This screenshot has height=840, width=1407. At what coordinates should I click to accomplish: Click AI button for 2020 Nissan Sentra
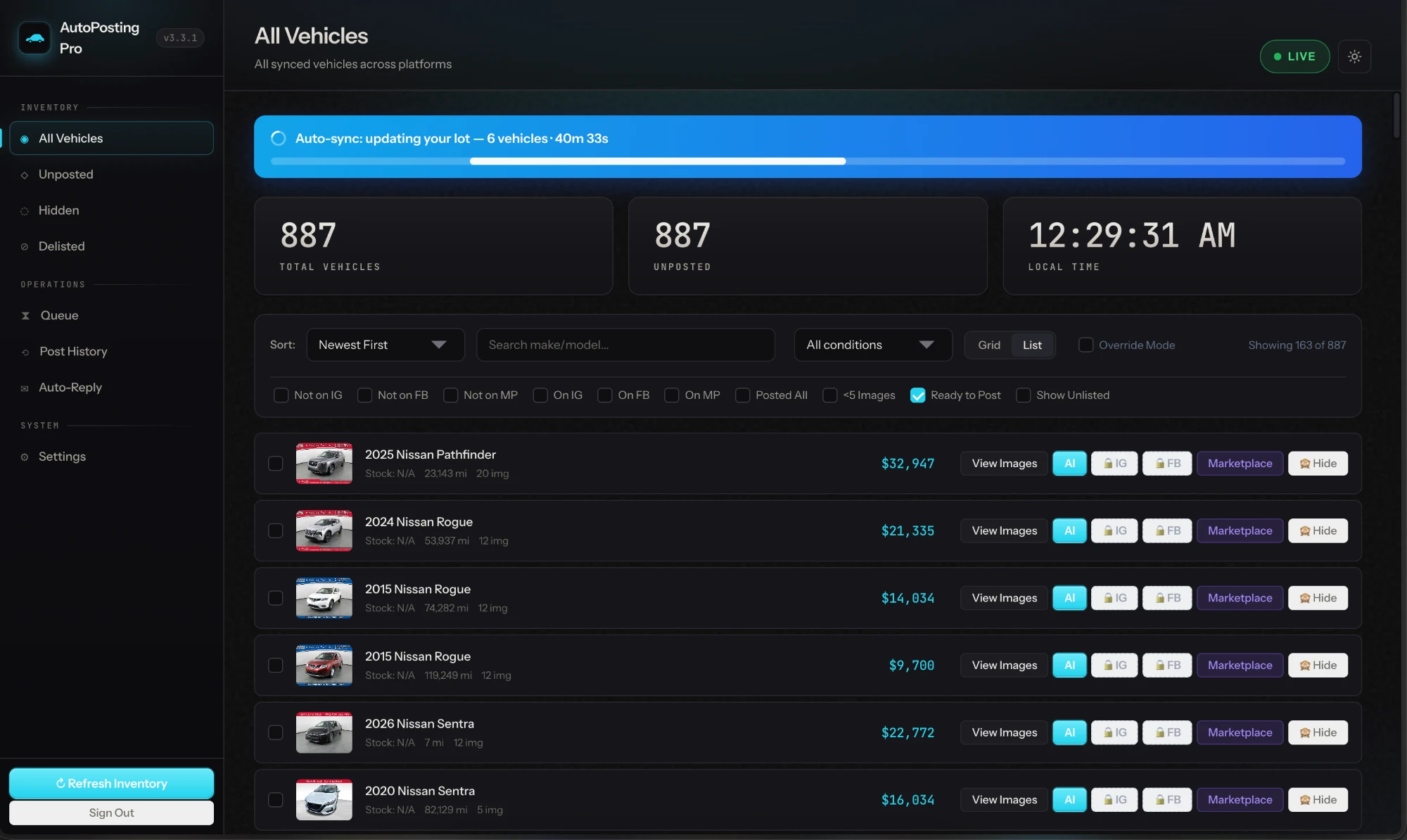pyautogui.click(x=1069, y=799)
